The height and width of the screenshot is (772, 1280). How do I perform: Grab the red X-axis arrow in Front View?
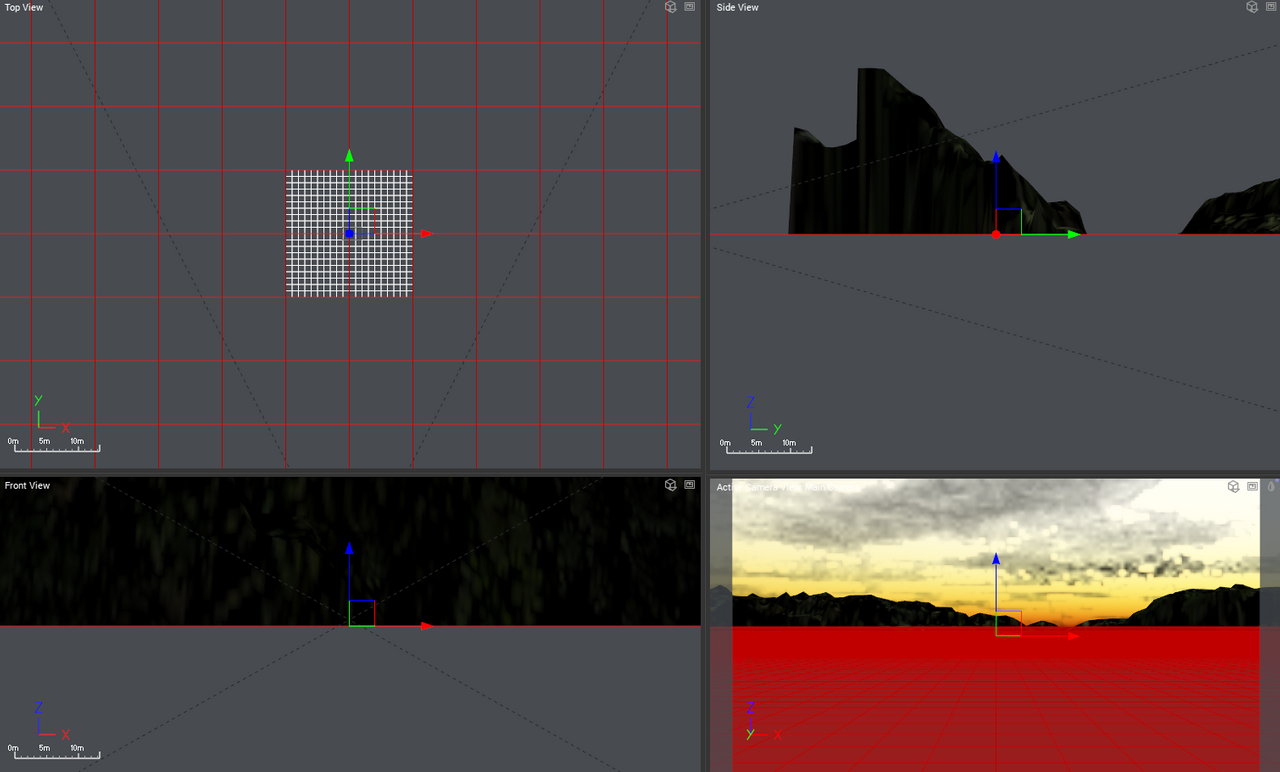click(x=427, y=626)
